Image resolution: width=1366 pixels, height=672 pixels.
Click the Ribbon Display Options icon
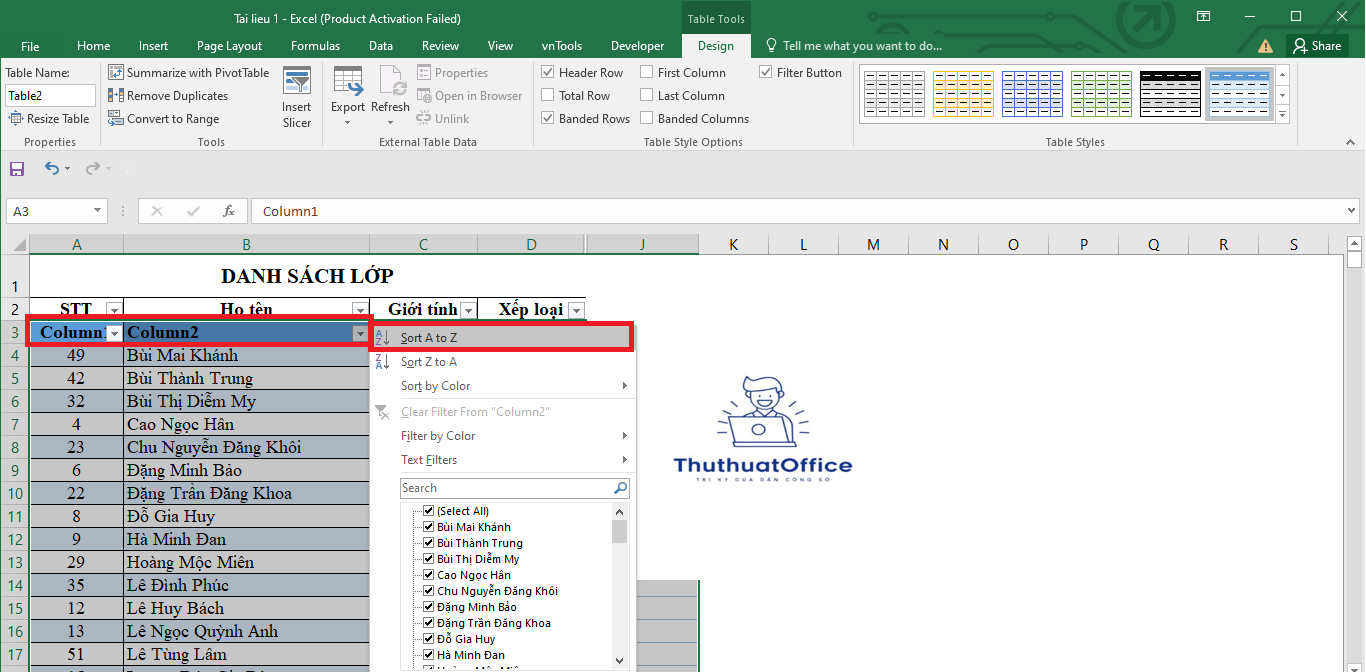click(x=1203, y=16)
